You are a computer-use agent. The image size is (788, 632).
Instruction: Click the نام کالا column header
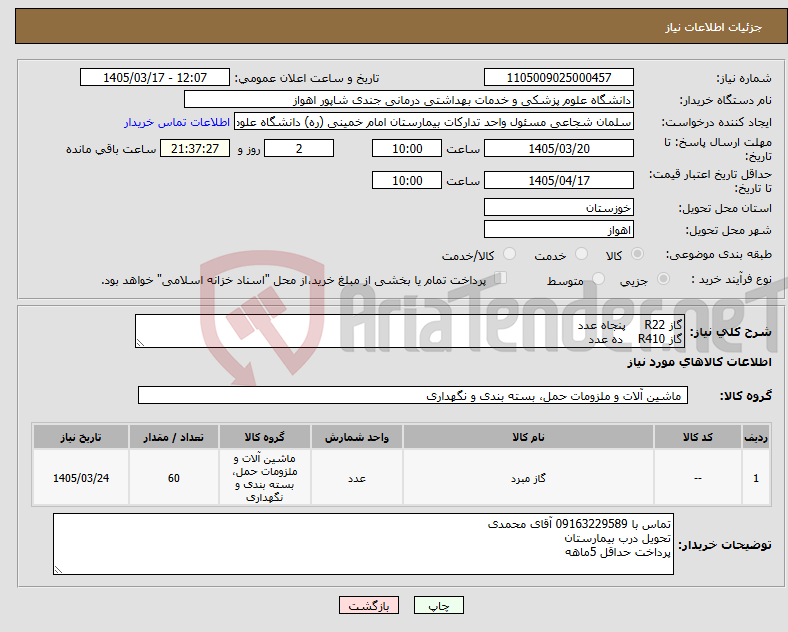click(x=528, y=437)
